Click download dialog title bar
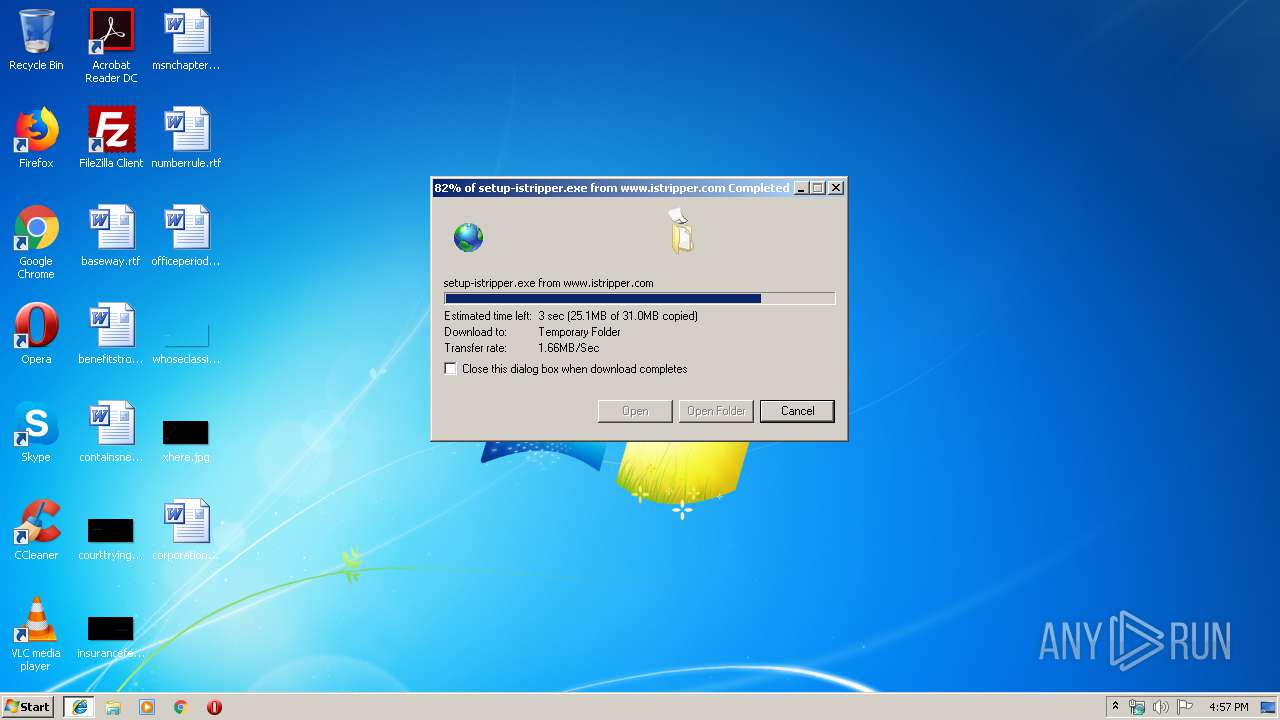 tap(612, 188)
